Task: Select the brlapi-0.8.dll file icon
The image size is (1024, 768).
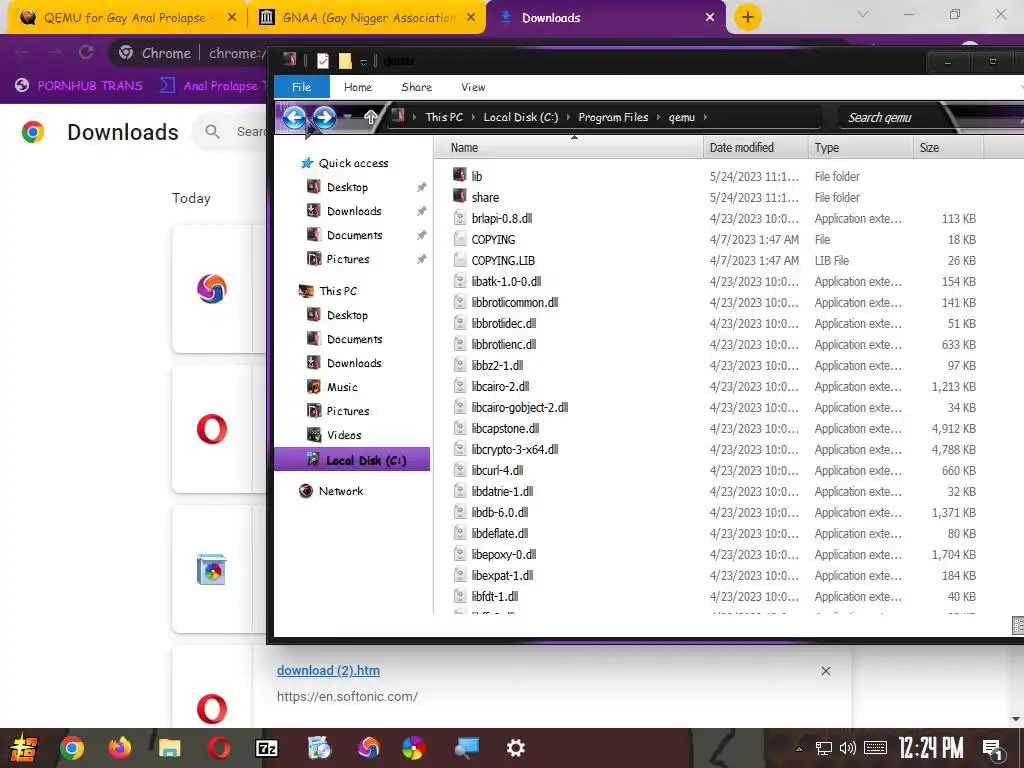Action: [460, 217]
